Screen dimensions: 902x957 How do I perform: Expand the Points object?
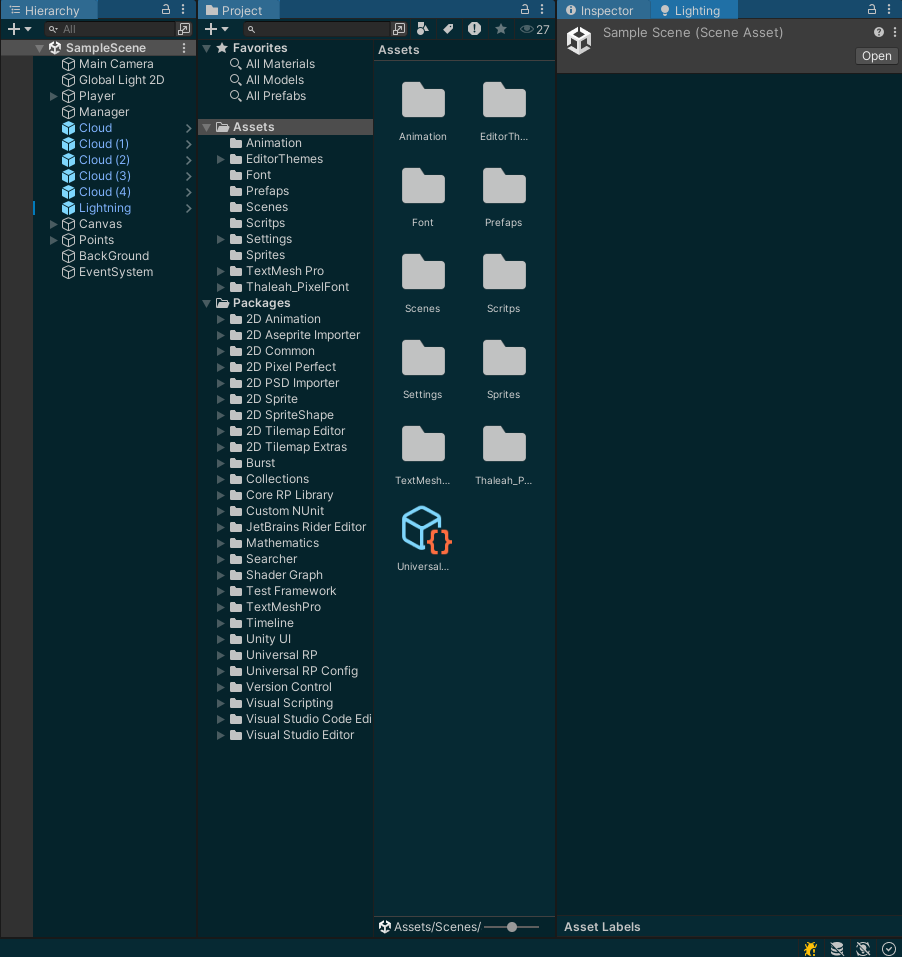click(54, 240)
